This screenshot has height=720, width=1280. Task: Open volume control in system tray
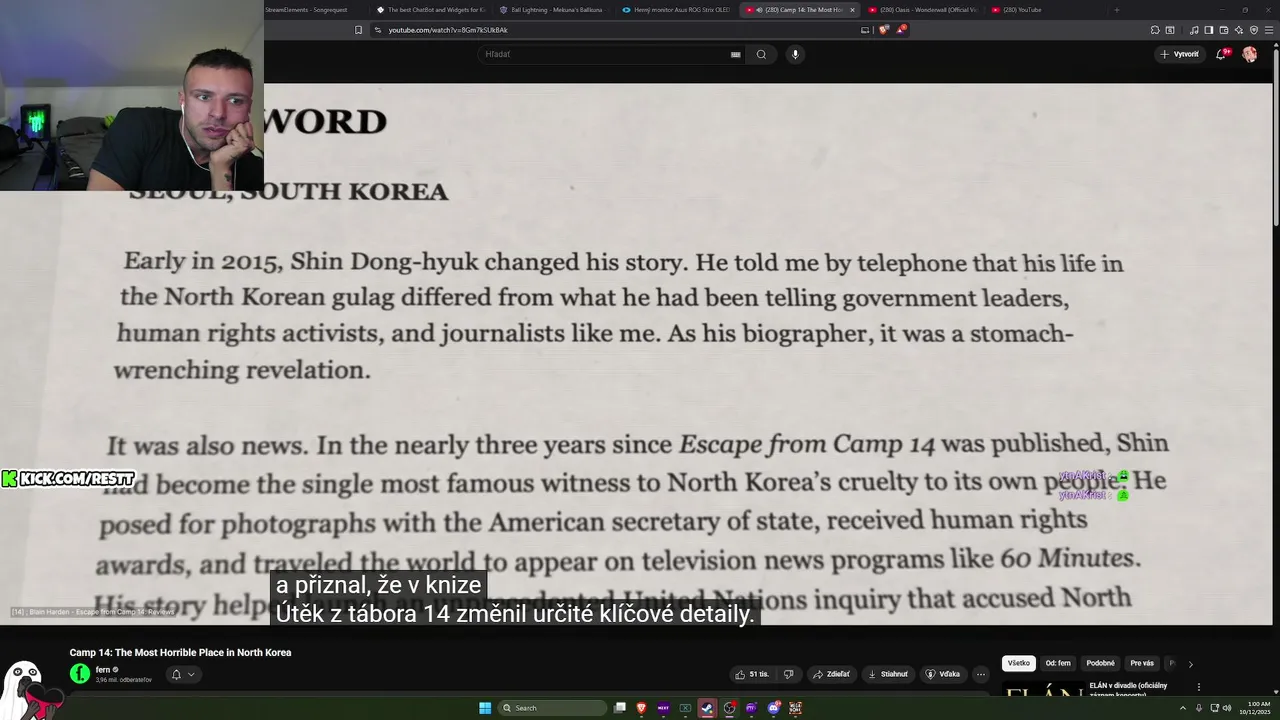(1227, 708)
